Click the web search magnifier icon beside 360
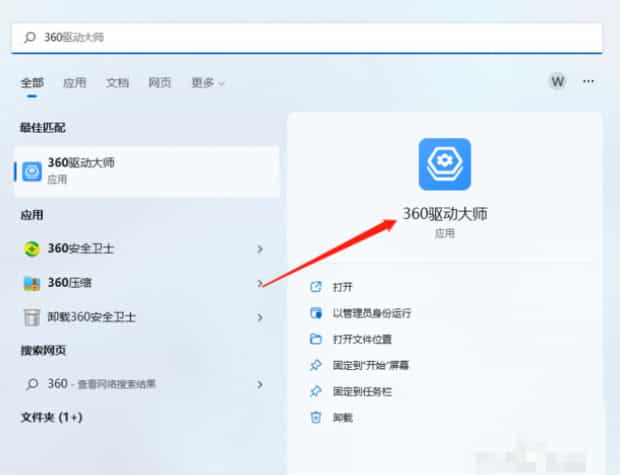The width and height of the screenshot is (620, 475). pos(32,384)
